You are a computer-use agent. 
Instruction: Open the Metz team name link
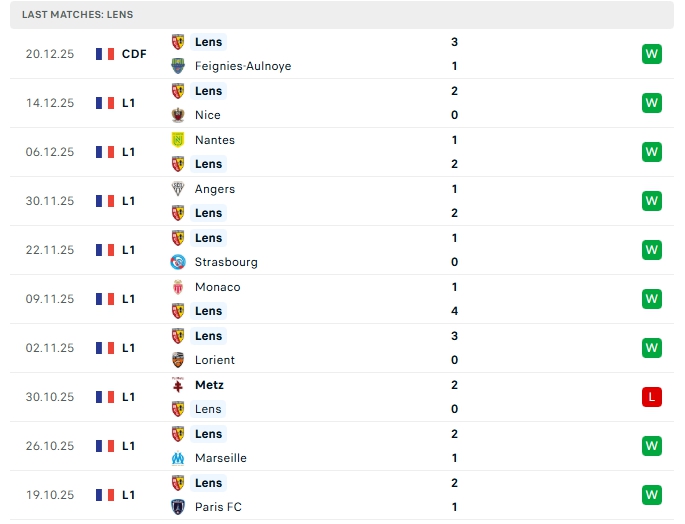pos(209,385)
